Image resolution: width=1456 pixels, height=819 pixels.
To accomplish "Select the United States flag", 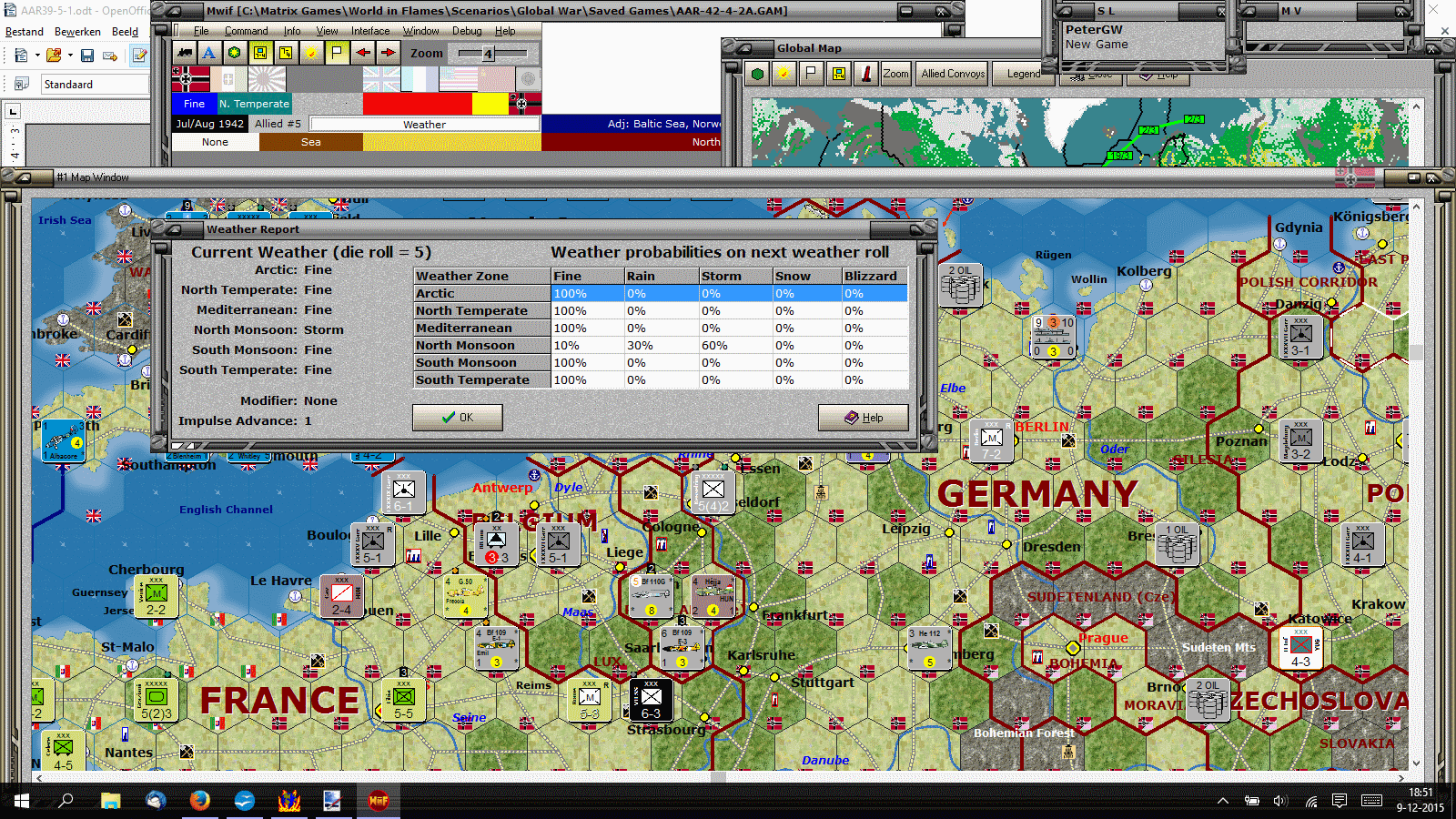I will tap(458, 79).
